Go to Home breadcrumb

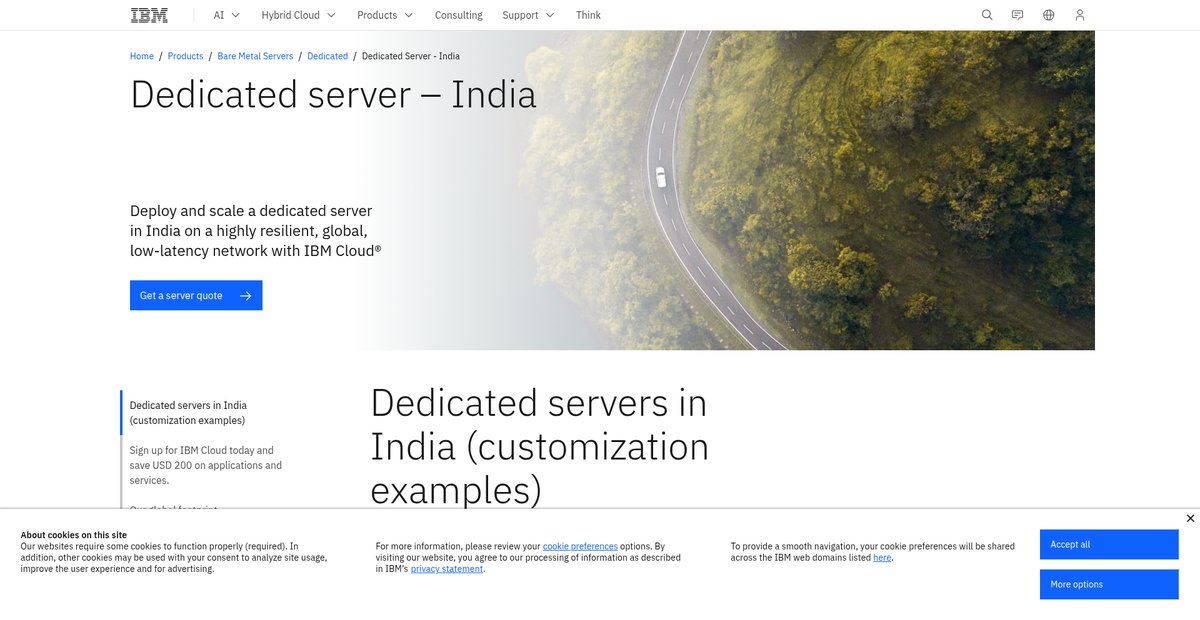click(x=142, y=56)
